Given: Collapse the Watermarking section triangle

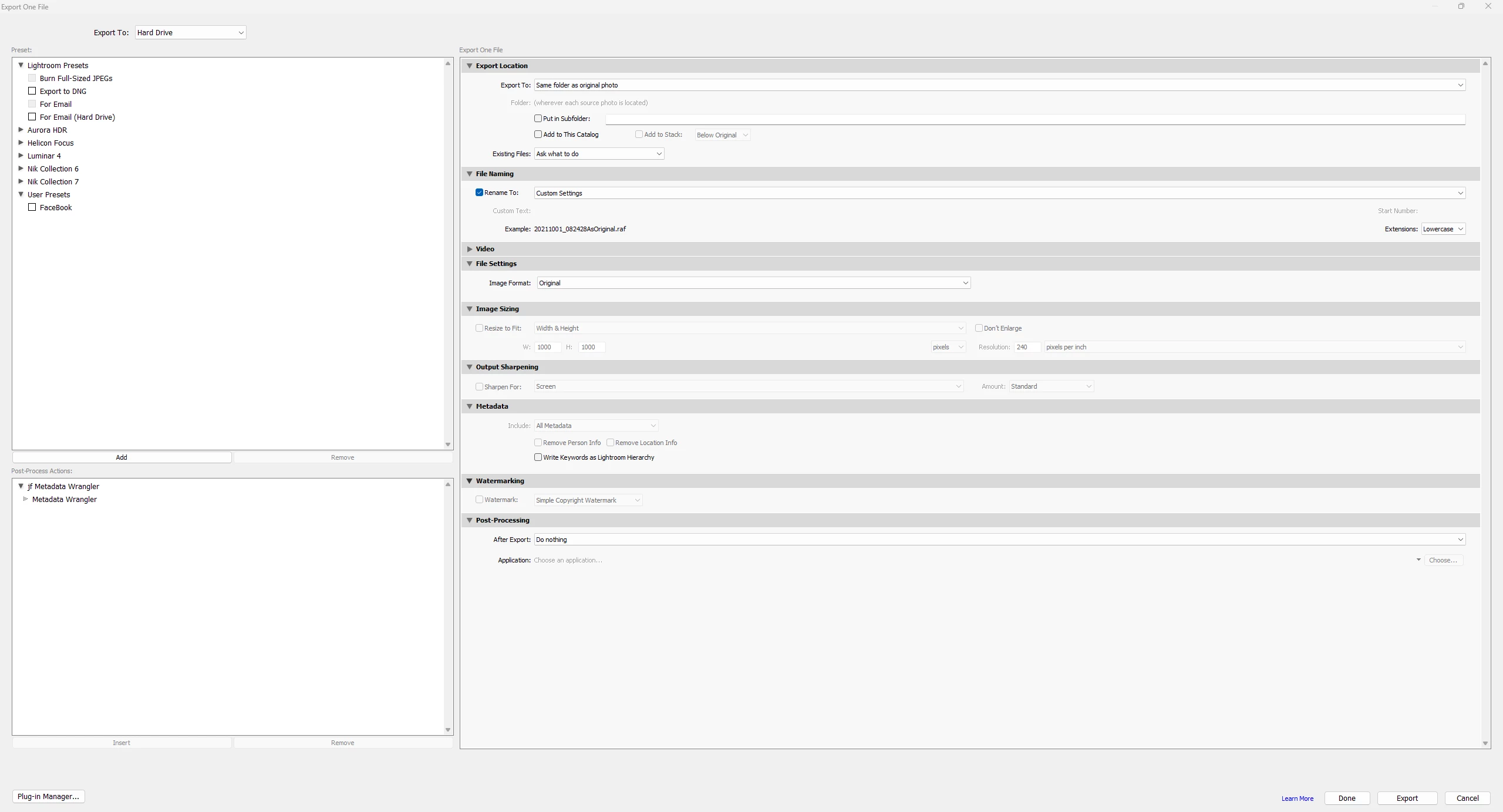Looking at the screenshot, I should pyautogui.click(x=469, y=481).
